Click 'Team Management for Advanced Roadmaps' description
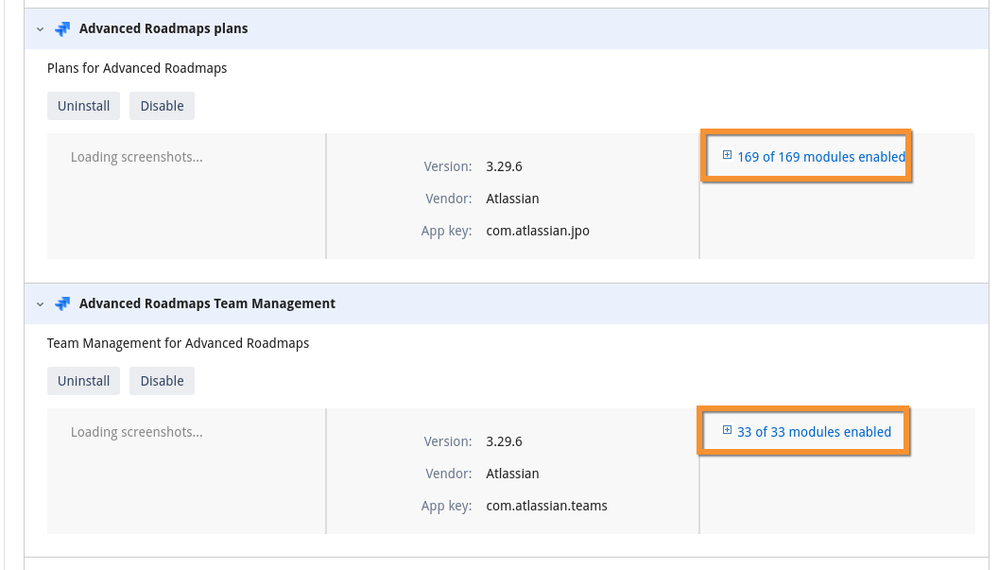 [178, 343]
